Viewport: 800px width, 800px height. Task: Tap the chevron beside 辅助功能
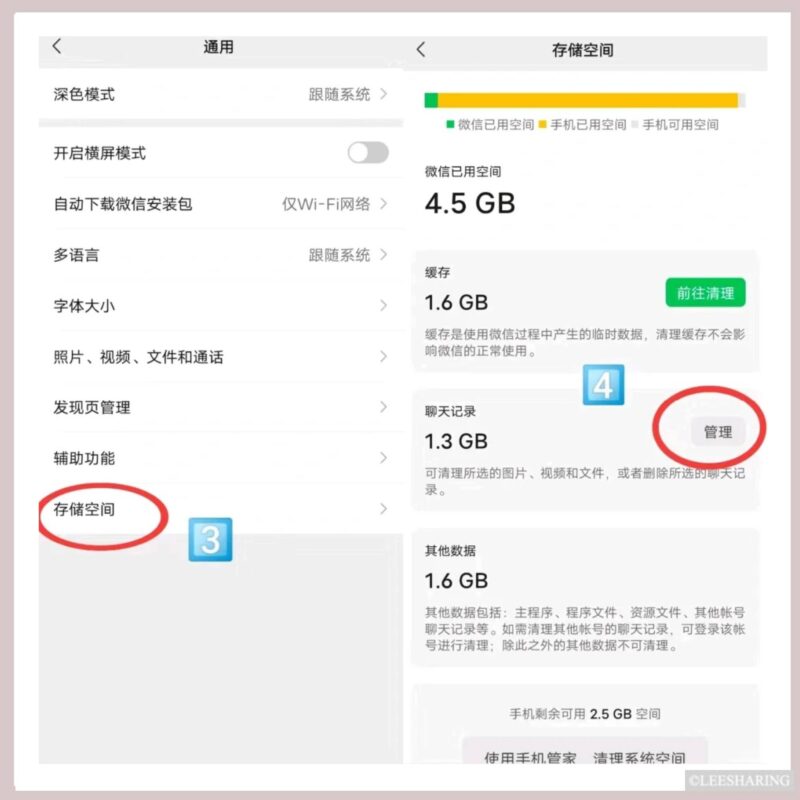pyautogui.click(x=383, y=458)
